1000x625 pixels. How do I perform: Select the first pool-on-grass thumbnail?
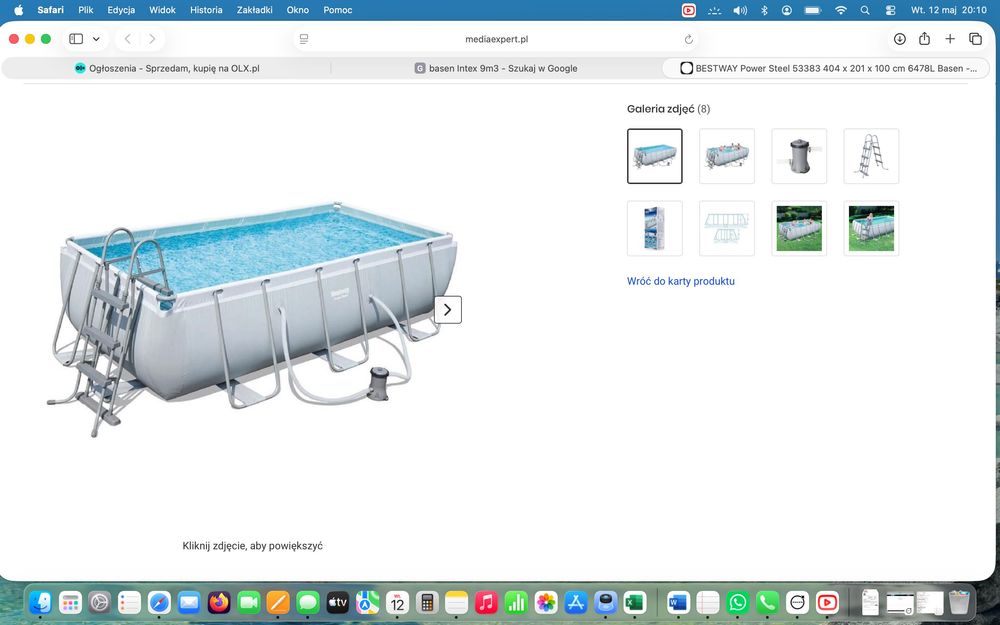799,228
